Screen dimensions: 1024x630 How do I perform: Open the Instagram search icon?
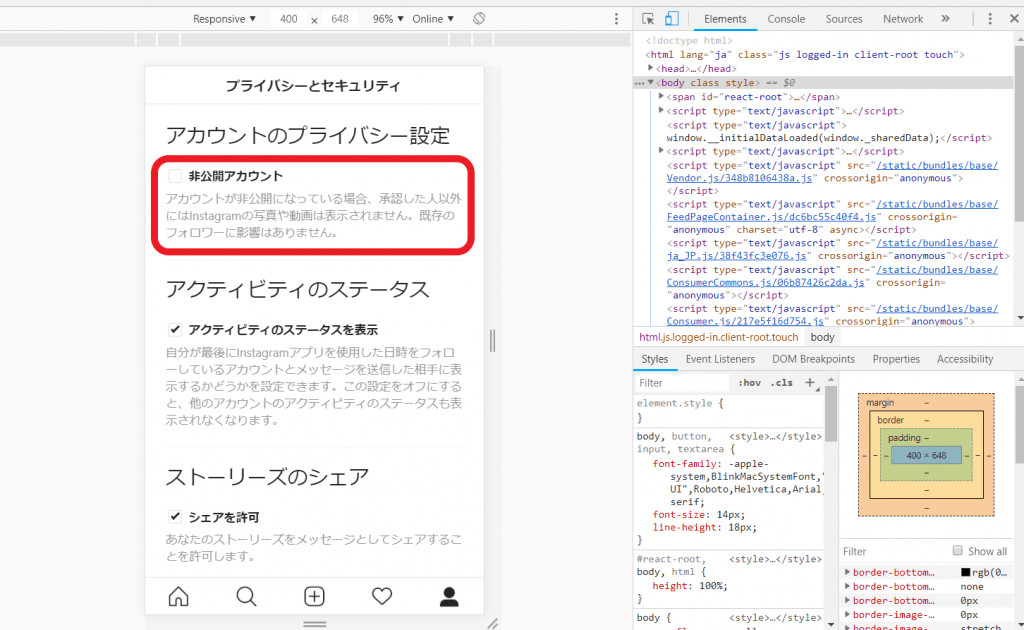[246, 597]
